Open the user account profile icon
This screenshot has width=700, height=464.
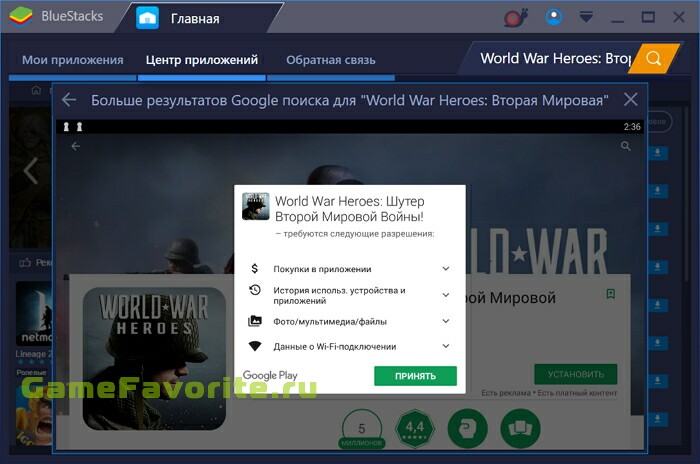[554, 17]
